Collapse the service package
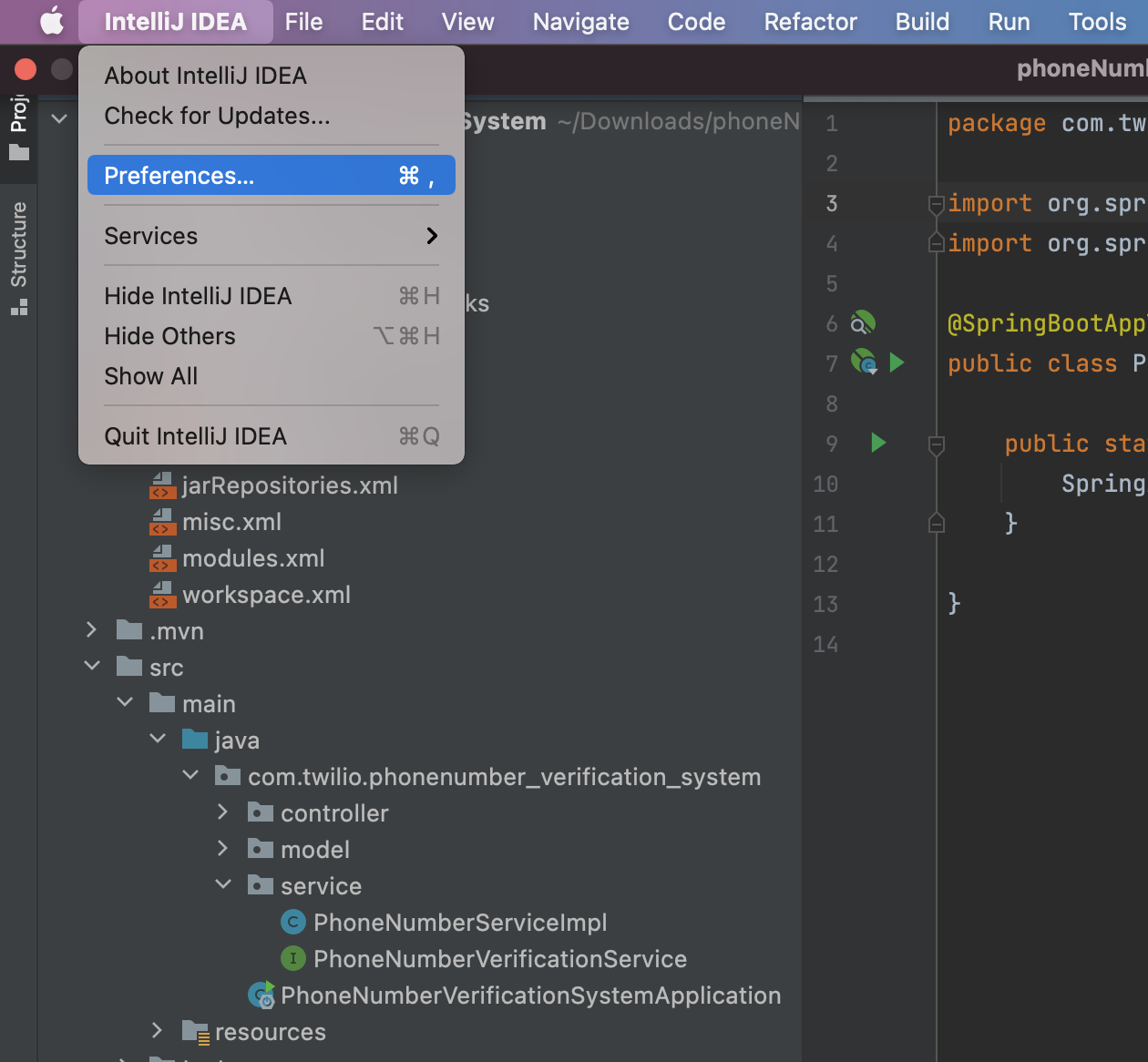 point(223,884)
